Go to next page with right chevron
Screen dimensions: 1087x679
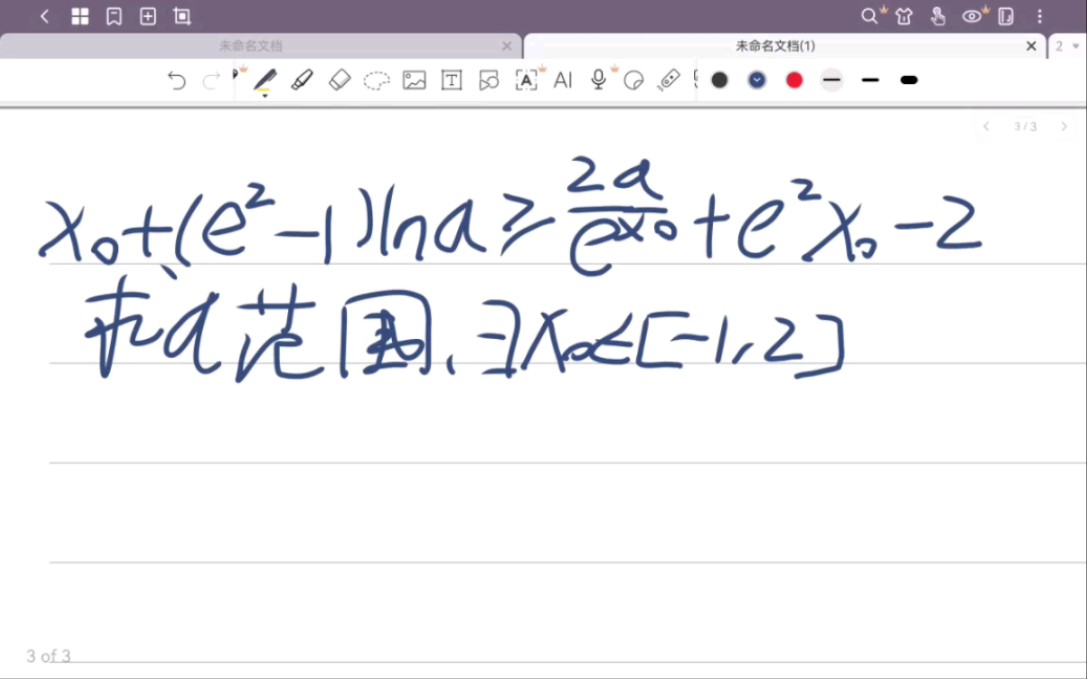click(1063, 126)
